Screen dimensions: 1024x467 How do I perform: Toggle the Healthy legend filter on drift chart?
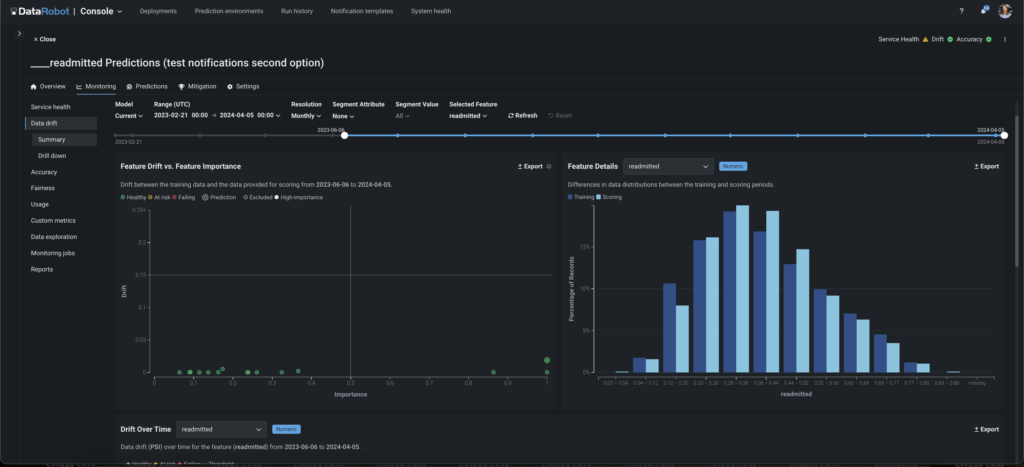[x=134, y=198]
